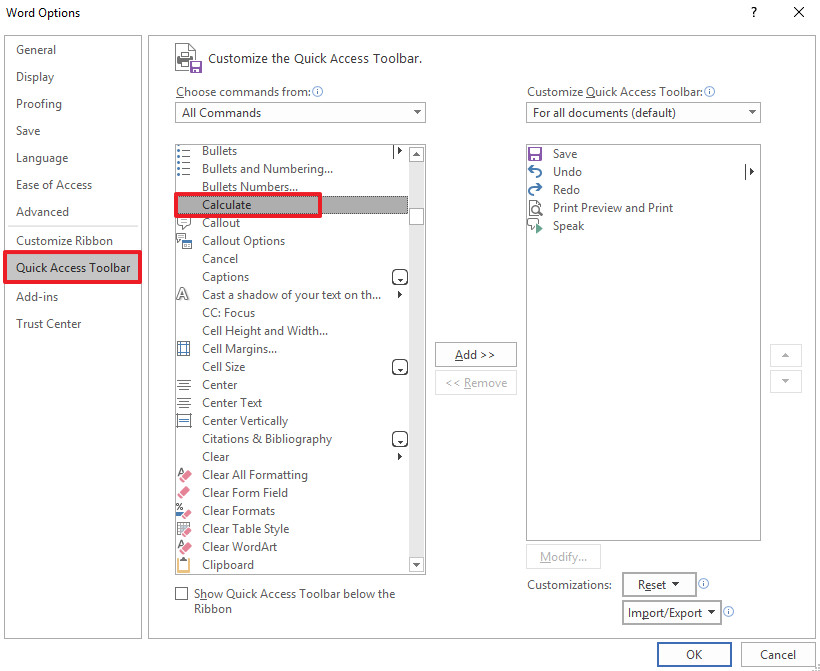820x671 pixels.
Task: Confirm with the OK button
Action: click(694, 654)
